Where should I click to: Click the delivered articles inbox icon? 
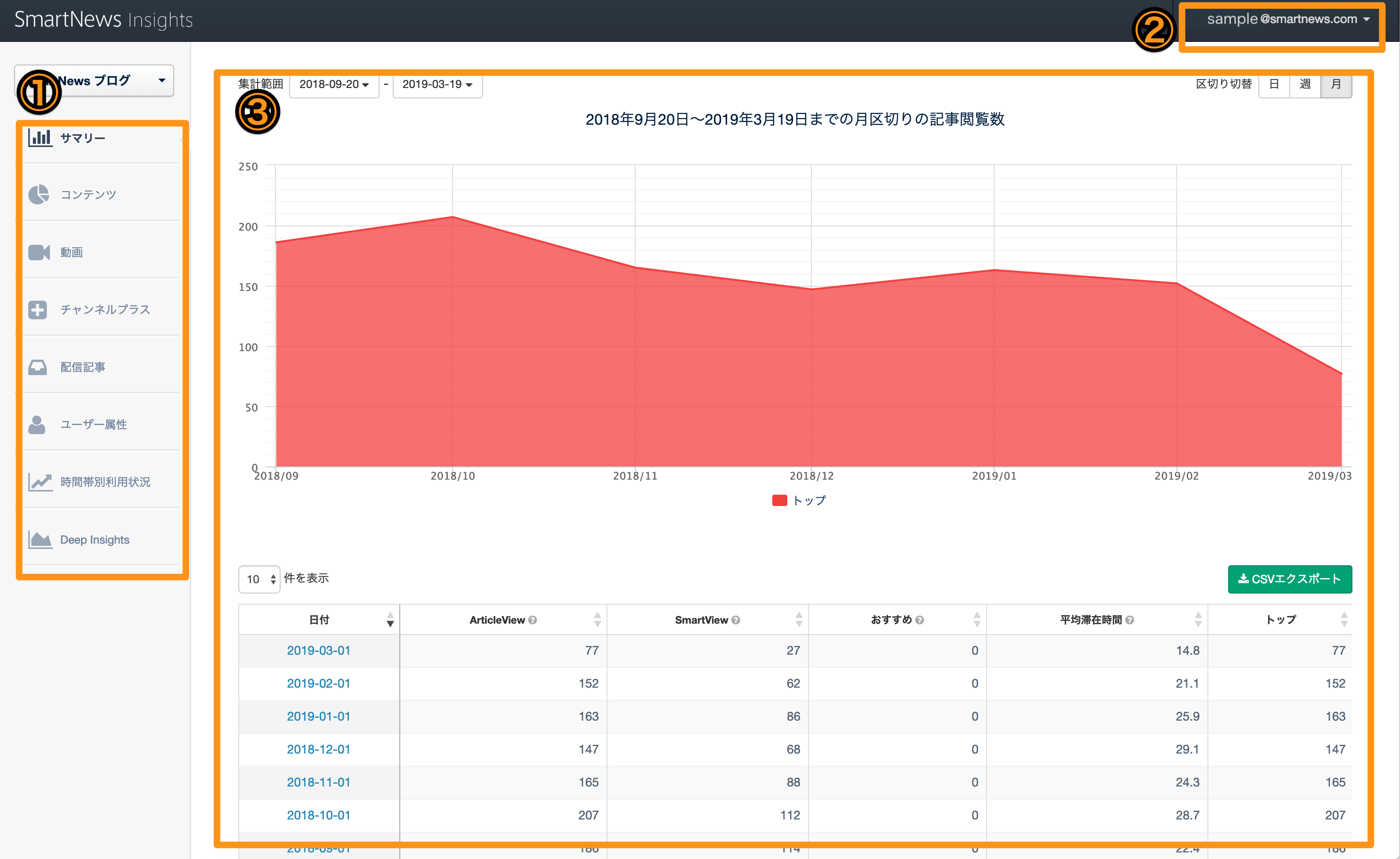tap(38, 368)
